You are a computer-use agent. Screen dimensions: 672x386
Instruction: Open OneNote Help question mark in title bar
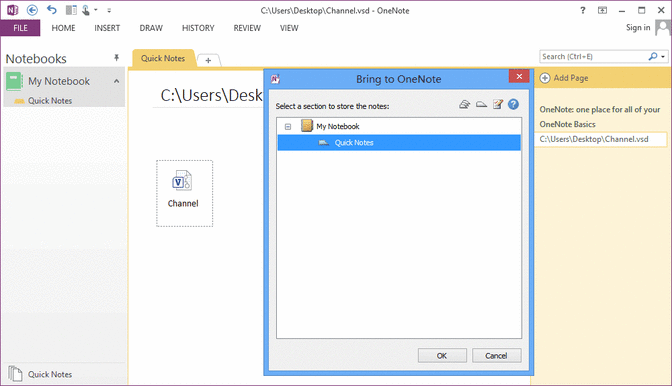coord(582,10)
